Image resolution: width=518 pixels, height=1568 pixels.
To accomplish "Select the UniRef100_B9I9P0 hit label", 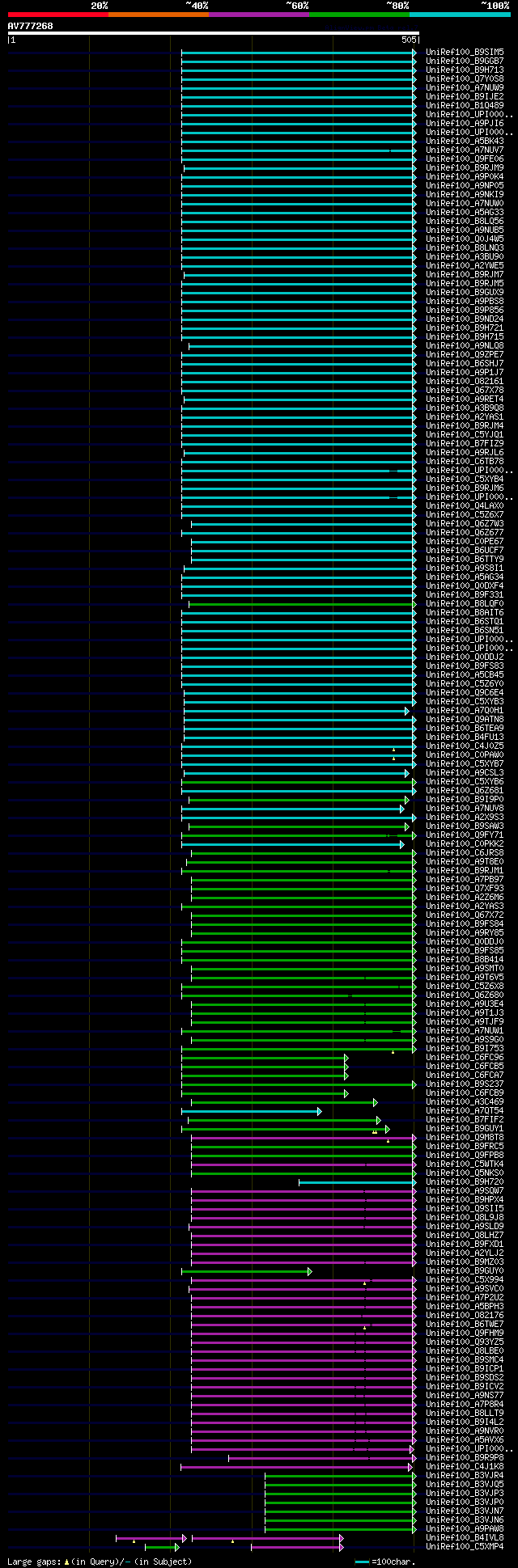I will point(465,799).
